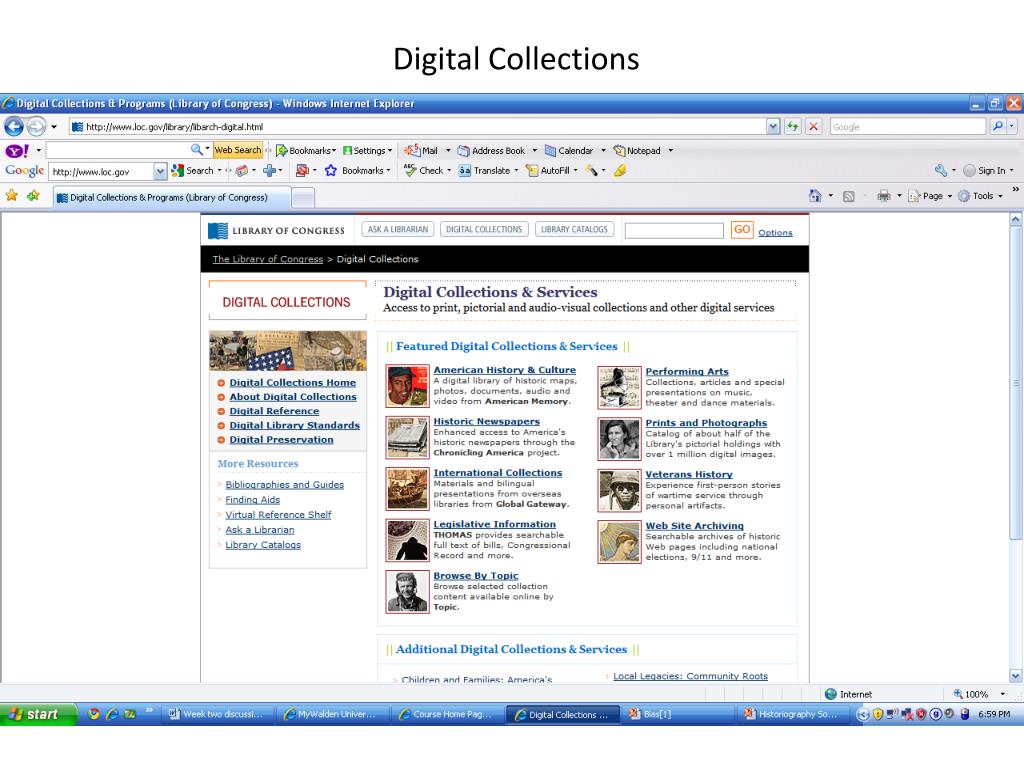
Task: Open the Address Book toolbar item
Action: tap(491, 151)
